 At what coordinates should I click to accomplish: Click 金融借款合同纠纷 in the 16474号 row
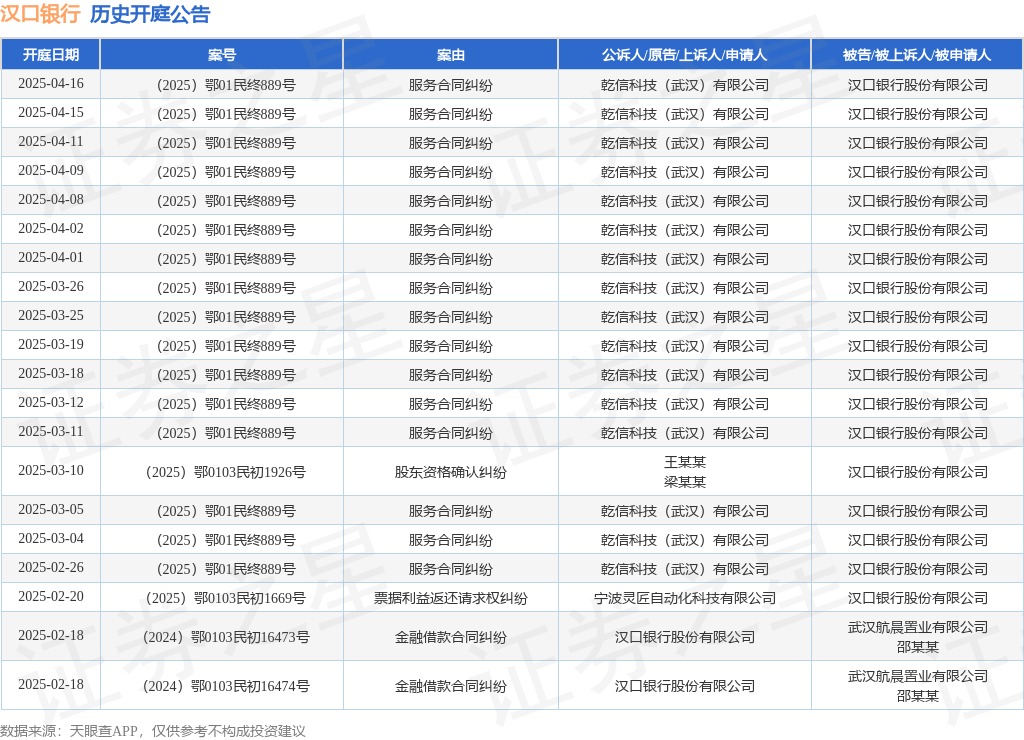tap(451, 686)
